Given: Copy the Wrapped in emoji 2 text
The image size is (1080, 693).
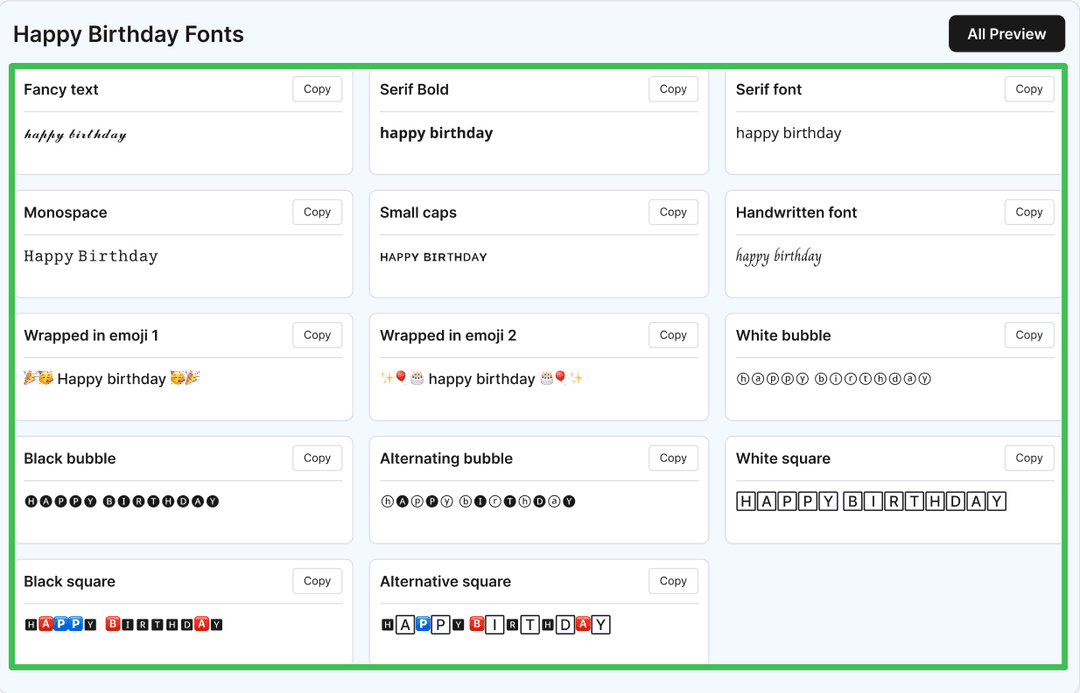Looking at the screenshot, I should 673,335.
